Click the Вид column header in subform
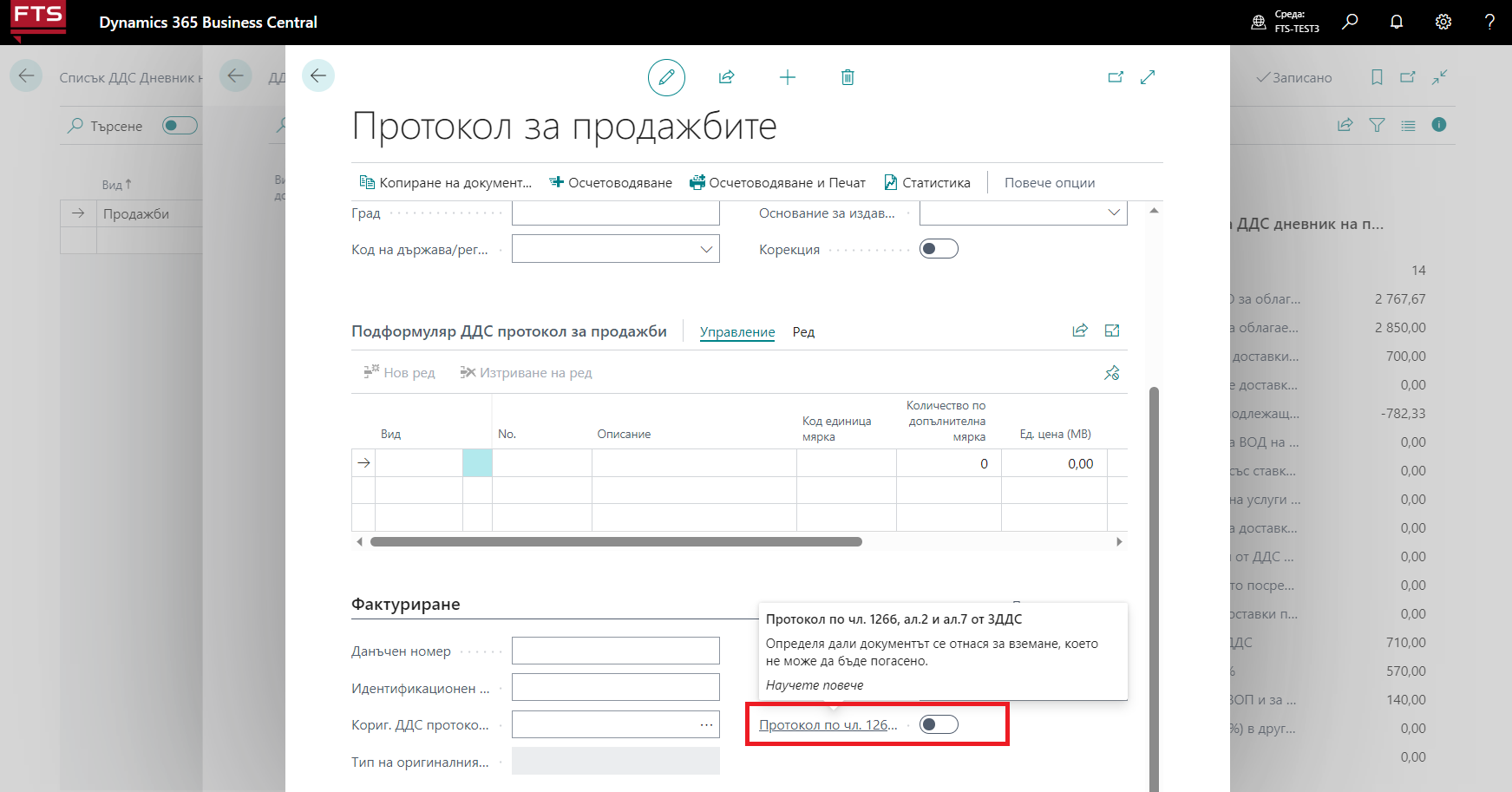This screenshot has width=1512, height=792. click(x=390, y=434)
